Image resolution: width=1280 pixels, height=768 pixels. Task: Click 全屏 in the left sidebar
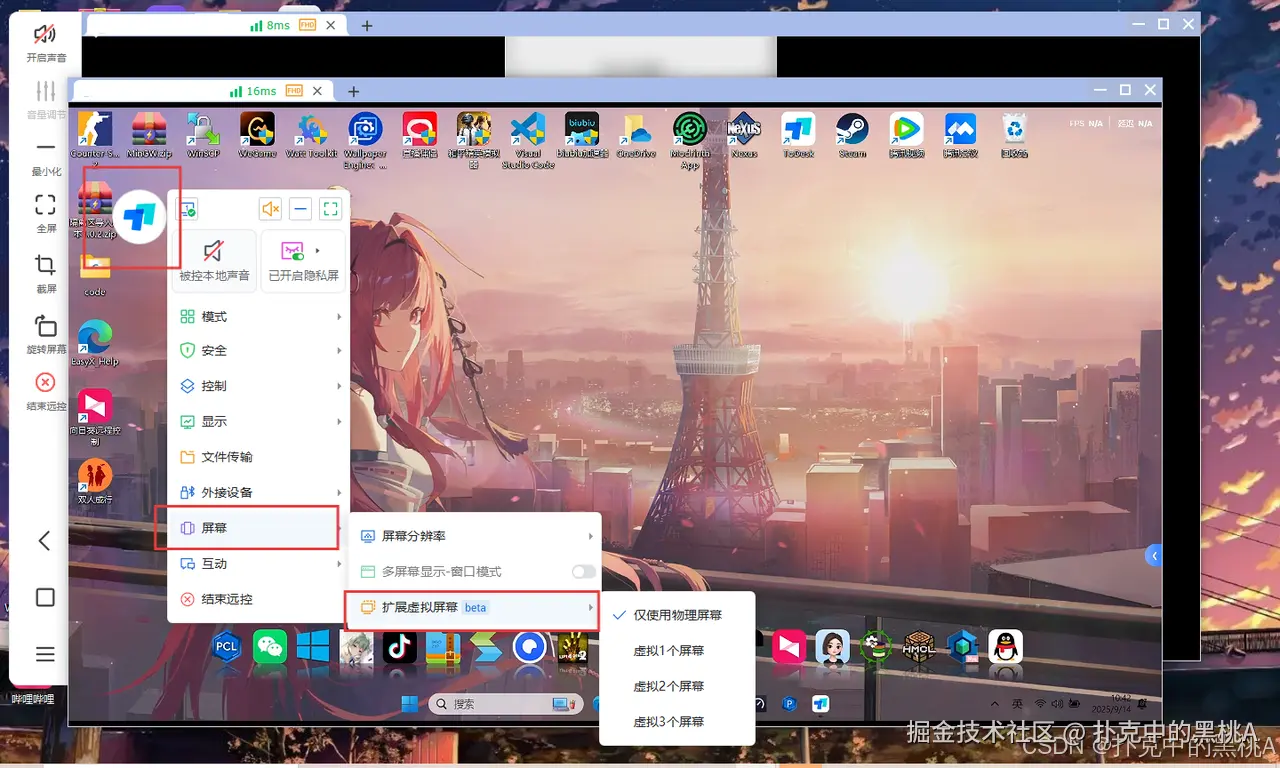(x=45, y=212)
